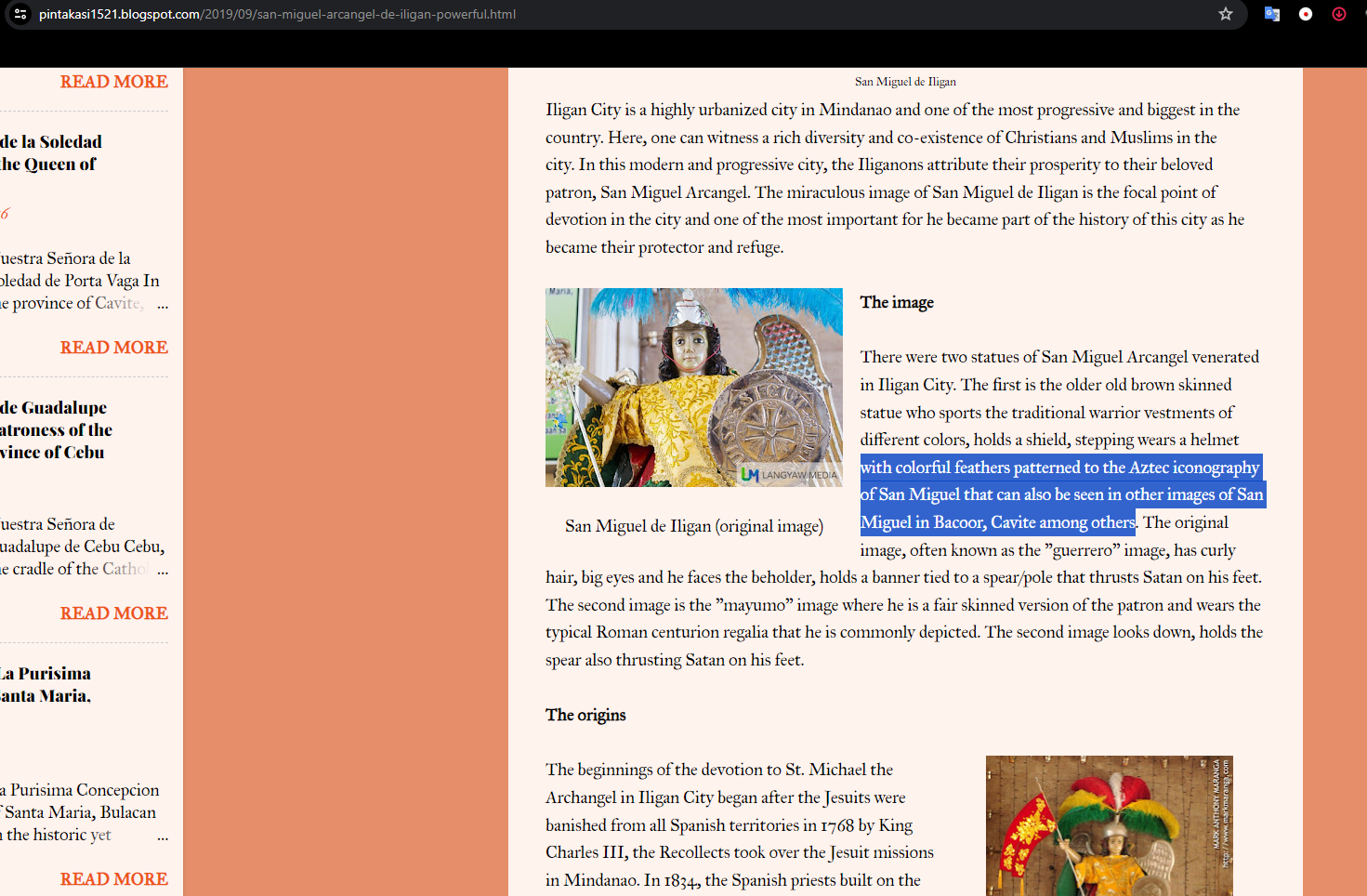Image resolution: width=1367 pixels, height=896 pixels.
Task: Click the red download arrow extension icon
Action: click(1339, 14)
